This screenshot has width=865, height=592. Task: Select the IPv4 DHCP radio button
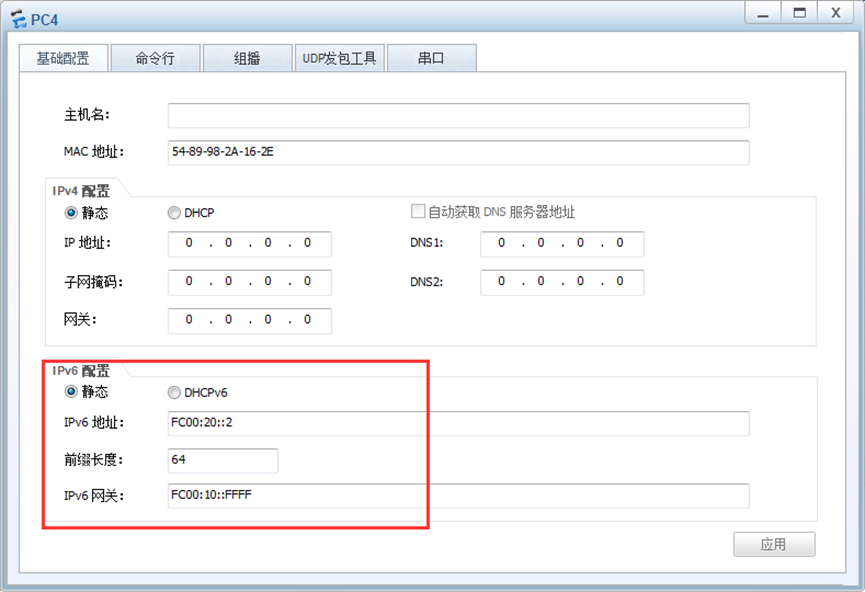174,212
